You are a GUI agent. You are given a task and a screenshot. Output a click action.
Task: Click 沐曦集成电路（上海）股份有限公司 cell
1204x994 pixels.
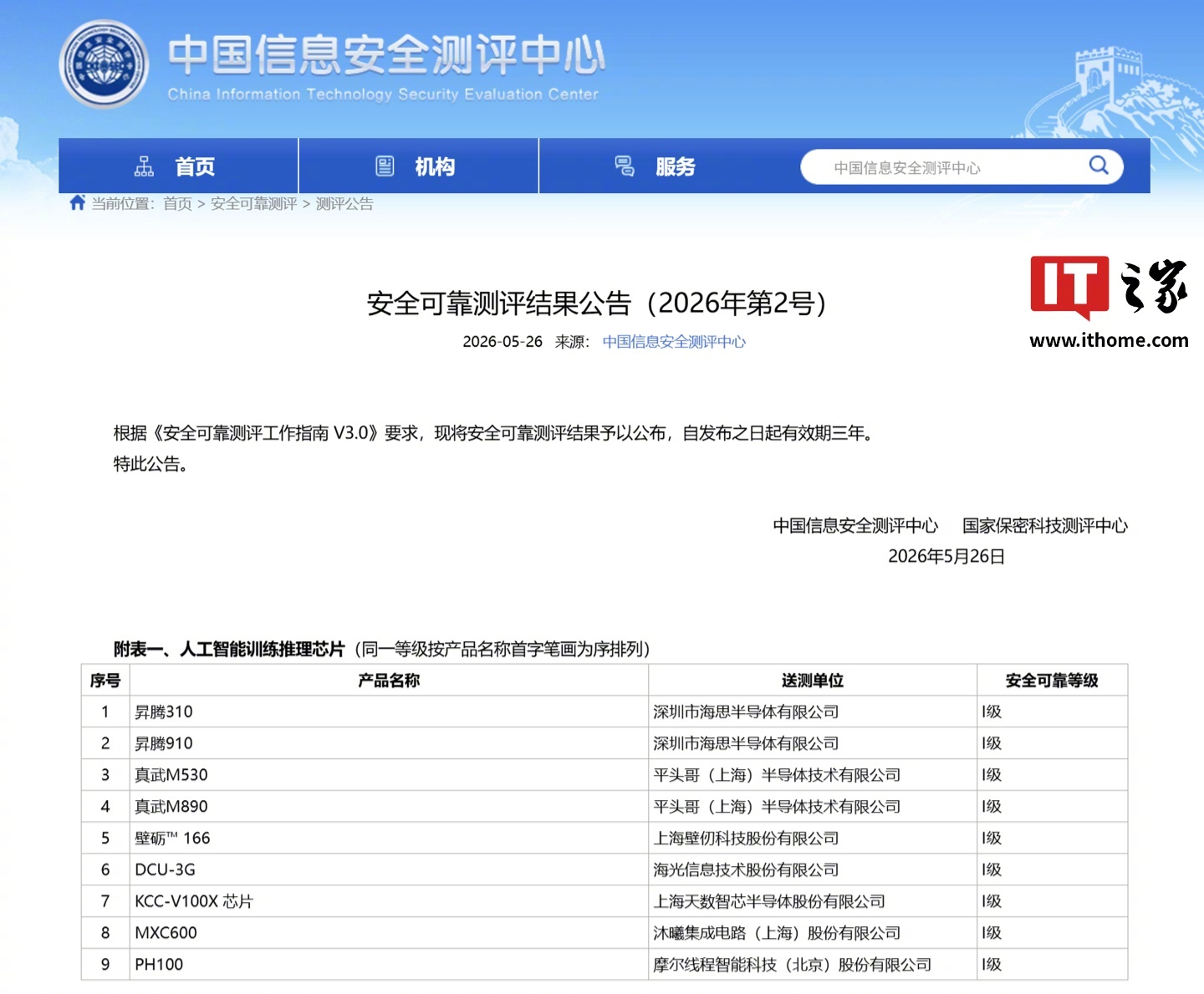pos(813,933)
